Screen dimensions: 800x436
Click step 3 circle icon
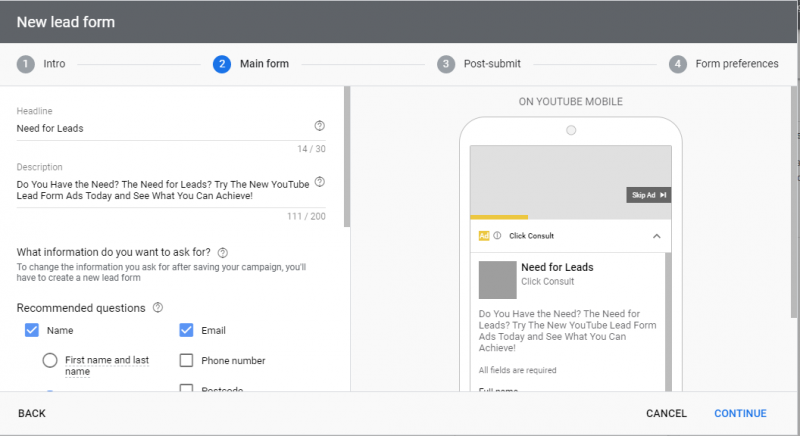coord(446,64)
